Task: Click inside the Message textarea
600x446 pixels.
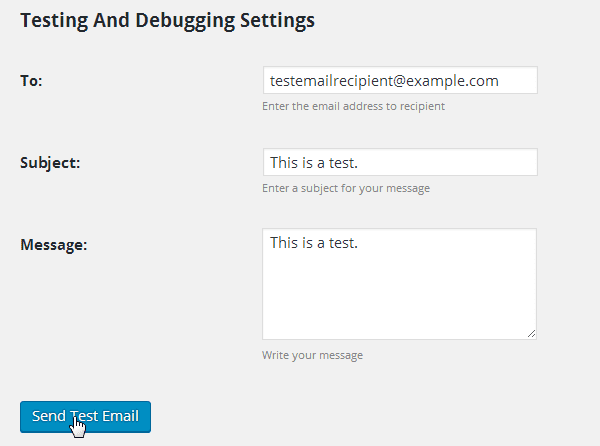Action: coord(399,284)
